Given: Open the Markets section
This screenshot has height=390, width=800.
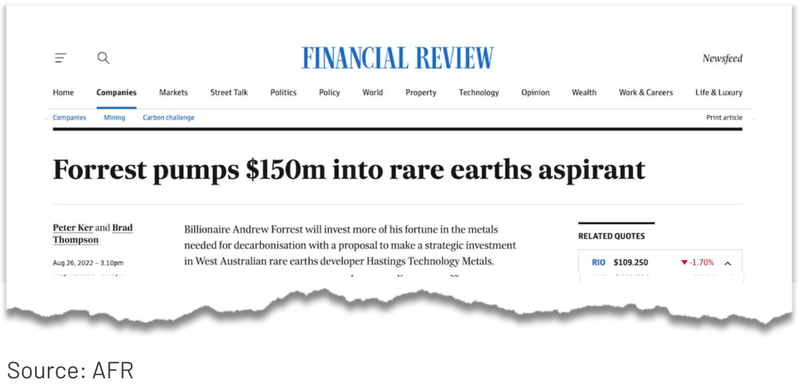Looking at the screenshot, I should point(173,92).
